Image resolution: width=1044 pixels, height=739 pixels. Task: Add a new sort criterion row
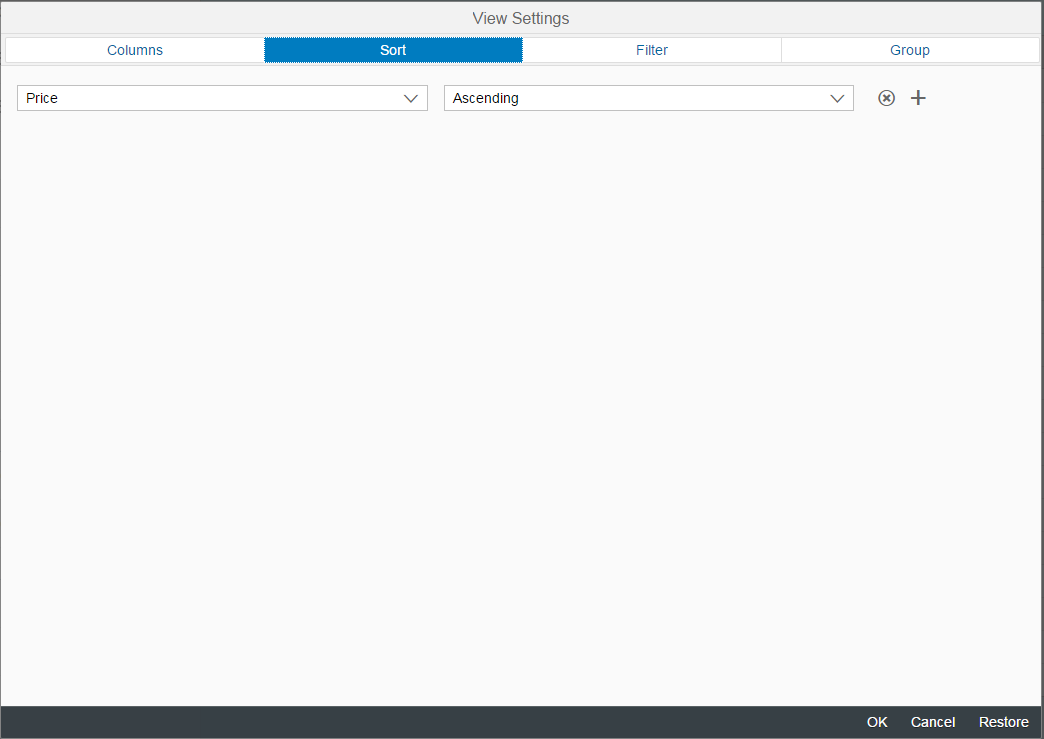918,98
